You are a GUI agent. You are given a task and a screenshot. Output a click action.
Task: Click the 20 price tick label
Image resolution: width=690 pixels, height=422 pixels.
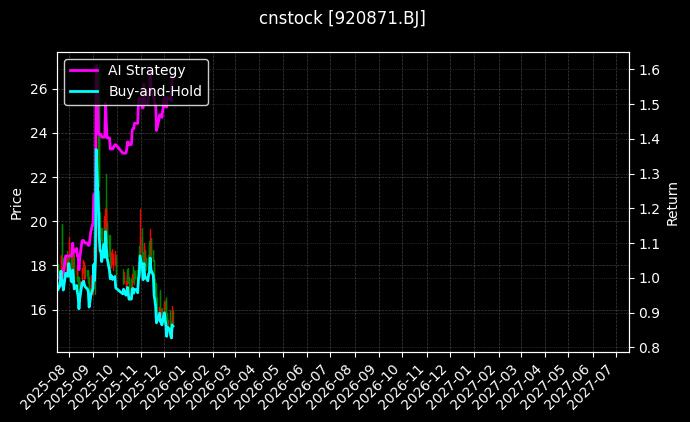pos(39,221)
